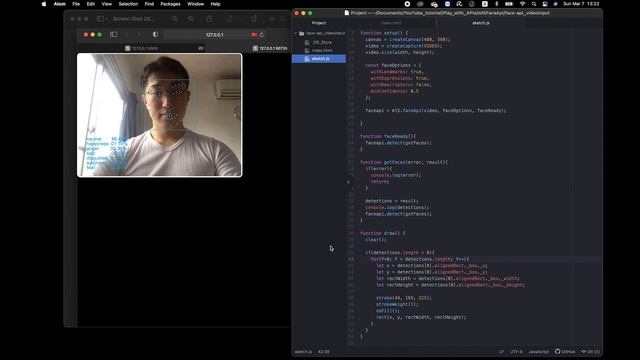Screen dimensions: 640x360
Task: Open Spotlight search in menu bar
Action: click(x=534, y=4)
